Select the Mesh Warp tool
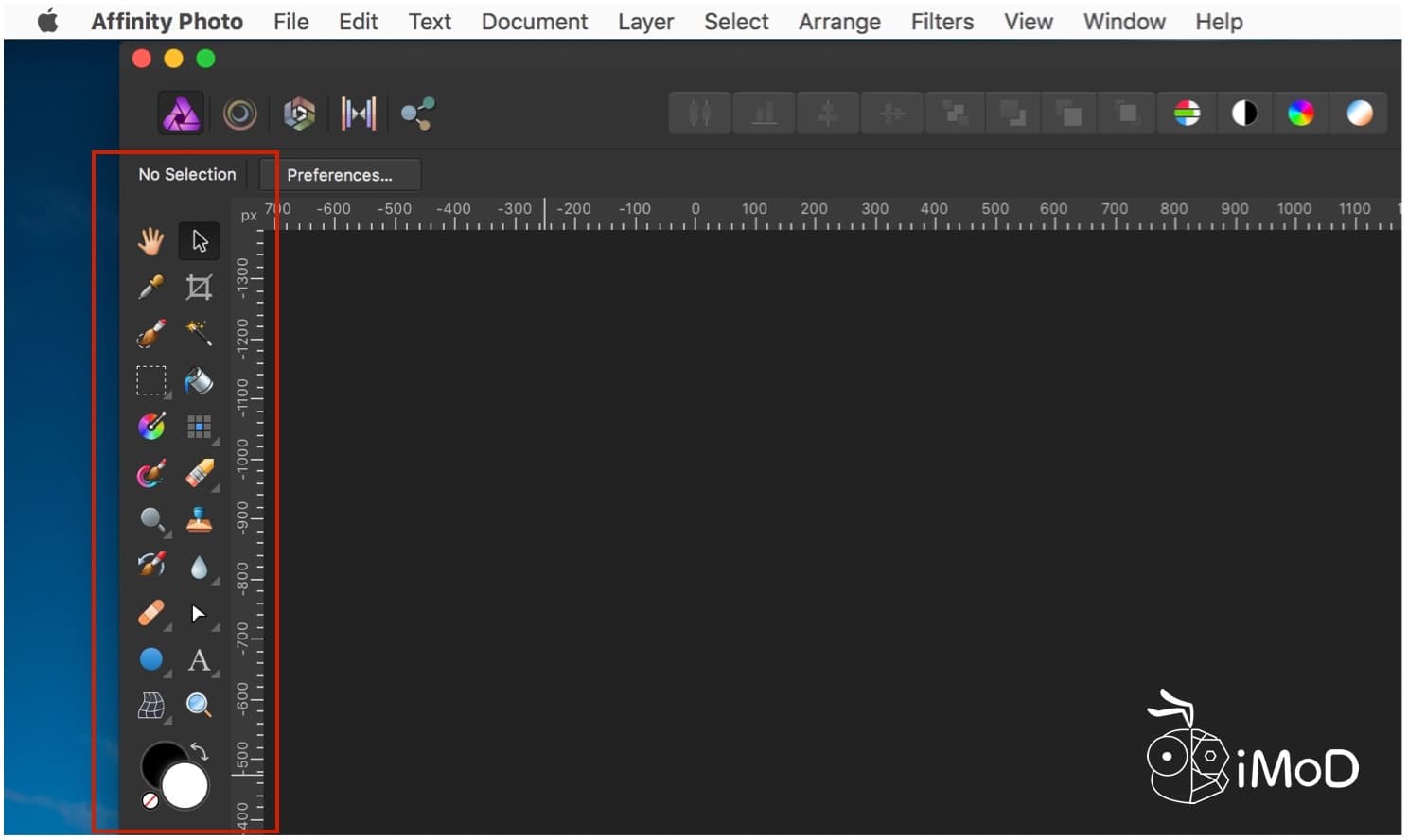 (x=150, y=705)
